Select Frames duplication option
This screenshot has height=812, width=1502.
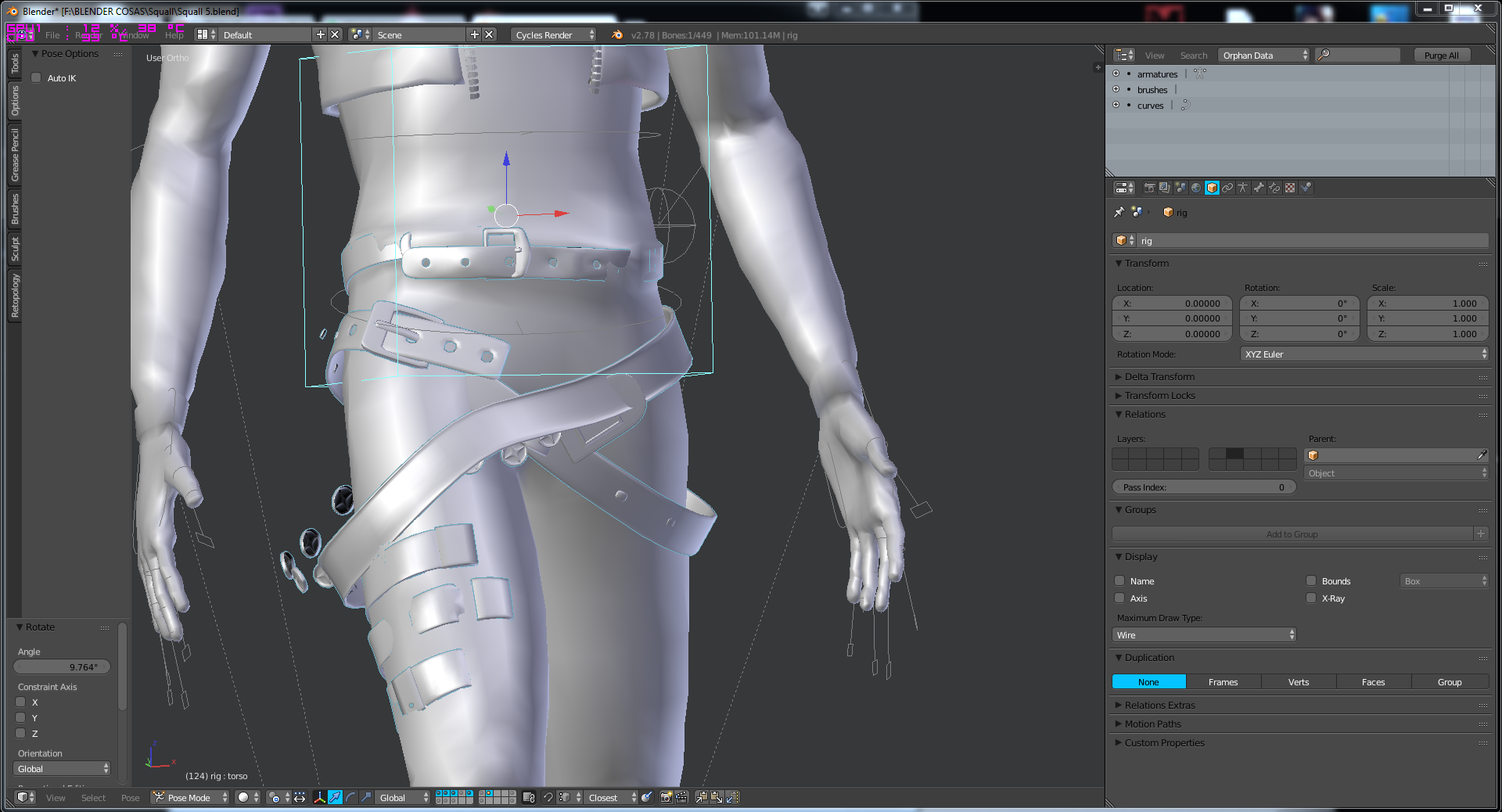(1224, 681)
